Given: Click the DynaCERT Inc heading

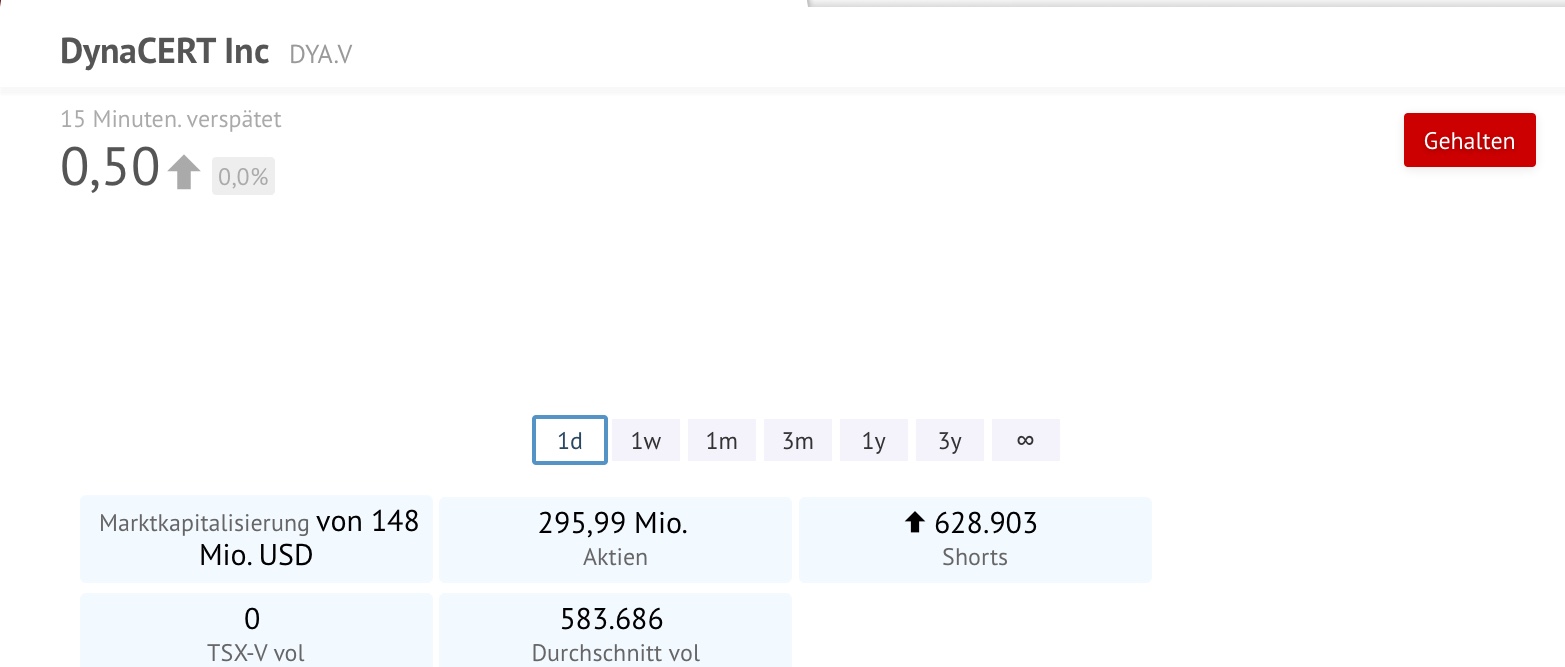Looking at the screenshot, I should coord(165,51).
